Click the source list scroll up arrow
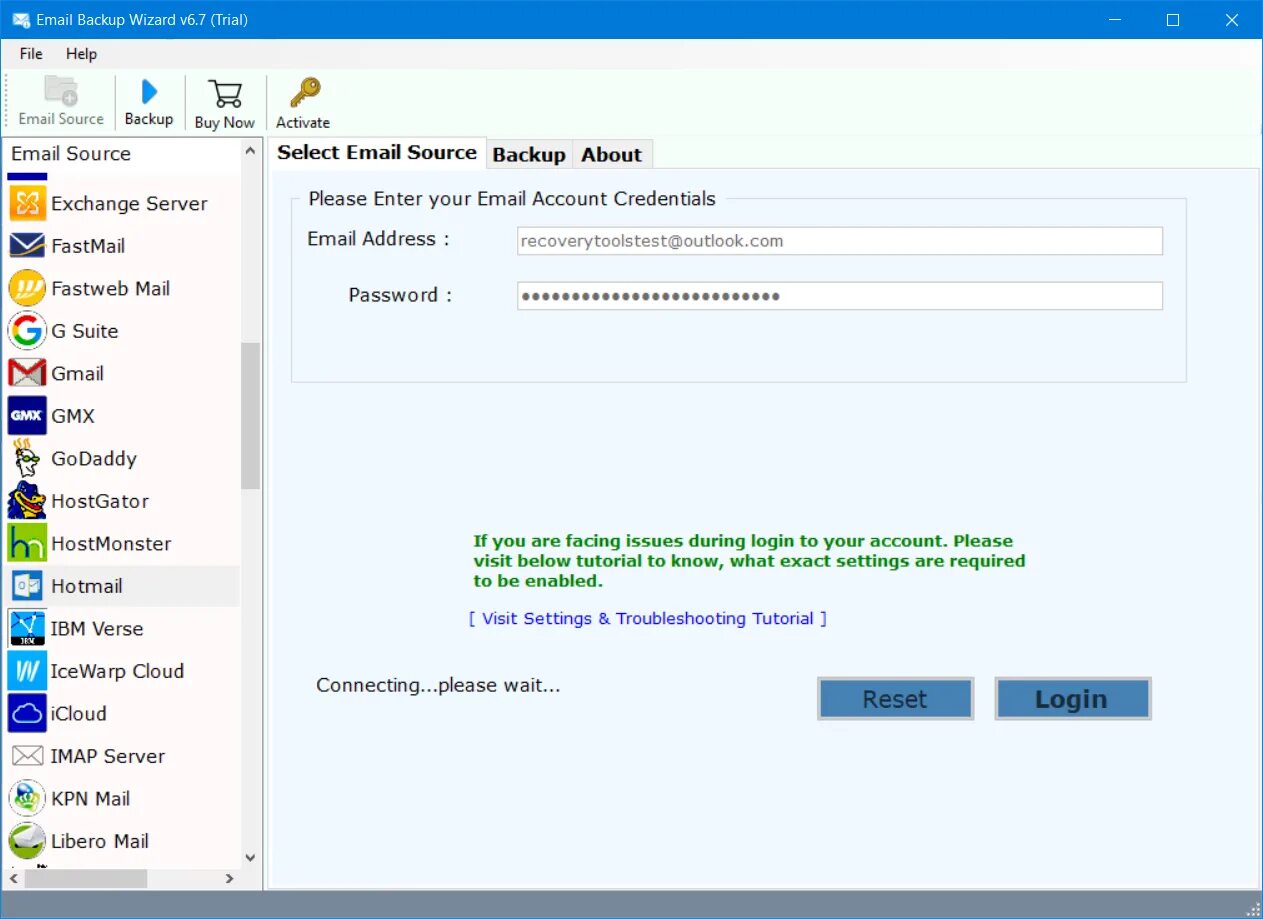The height and width of the screenshot is (919, 1263). pyautogui.click(x=251, y=151)
